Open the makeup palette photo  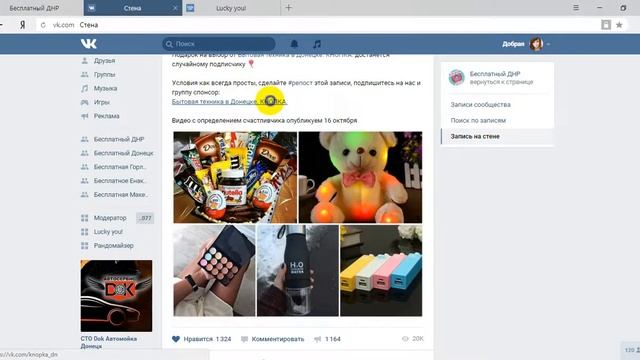point(214,270)
